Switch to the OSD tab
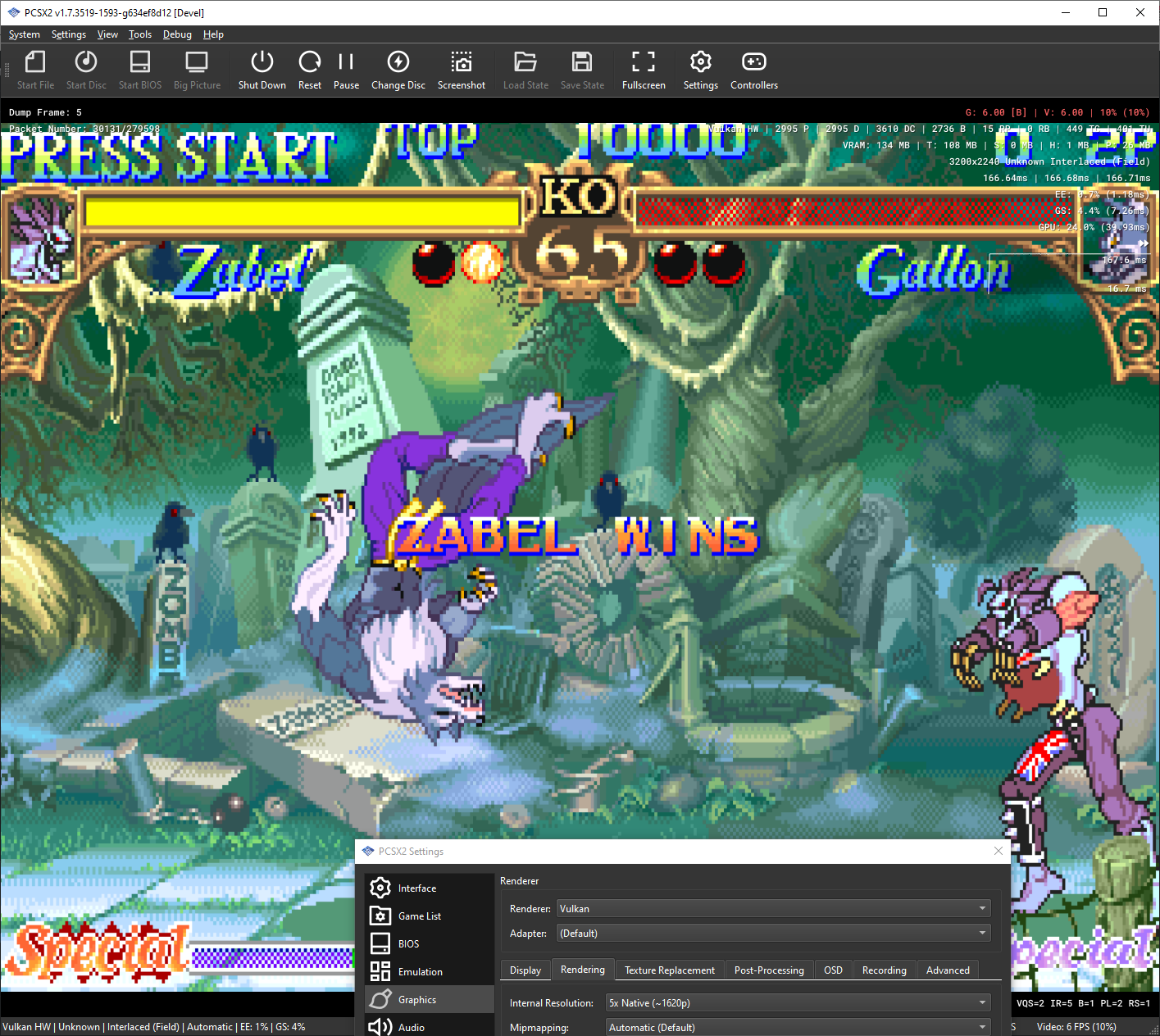 833,970
